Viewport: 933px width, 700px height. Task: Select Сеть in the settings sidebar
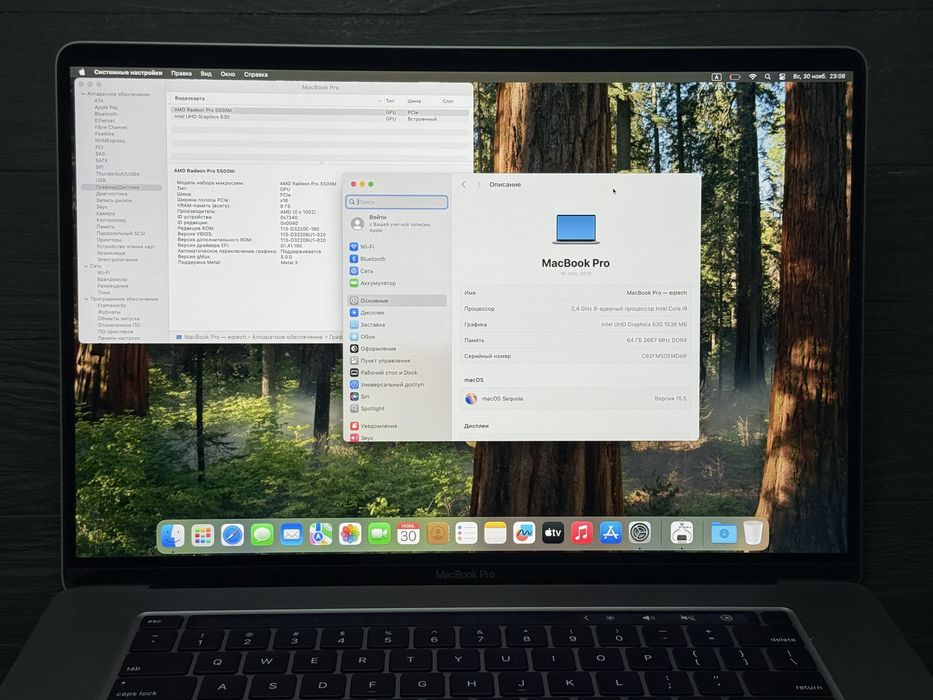tap(397, 271)
